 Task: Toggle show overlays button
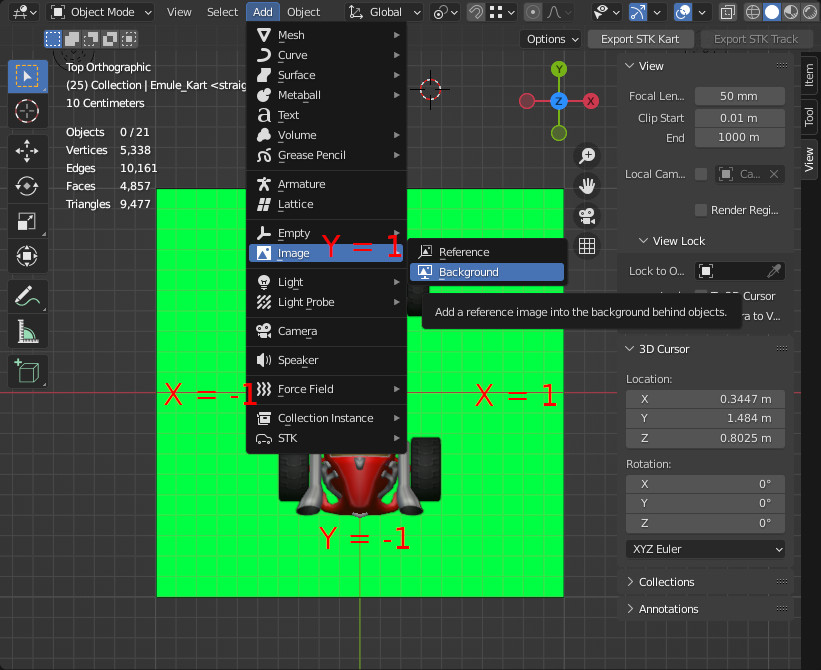[x=683, y=12]
